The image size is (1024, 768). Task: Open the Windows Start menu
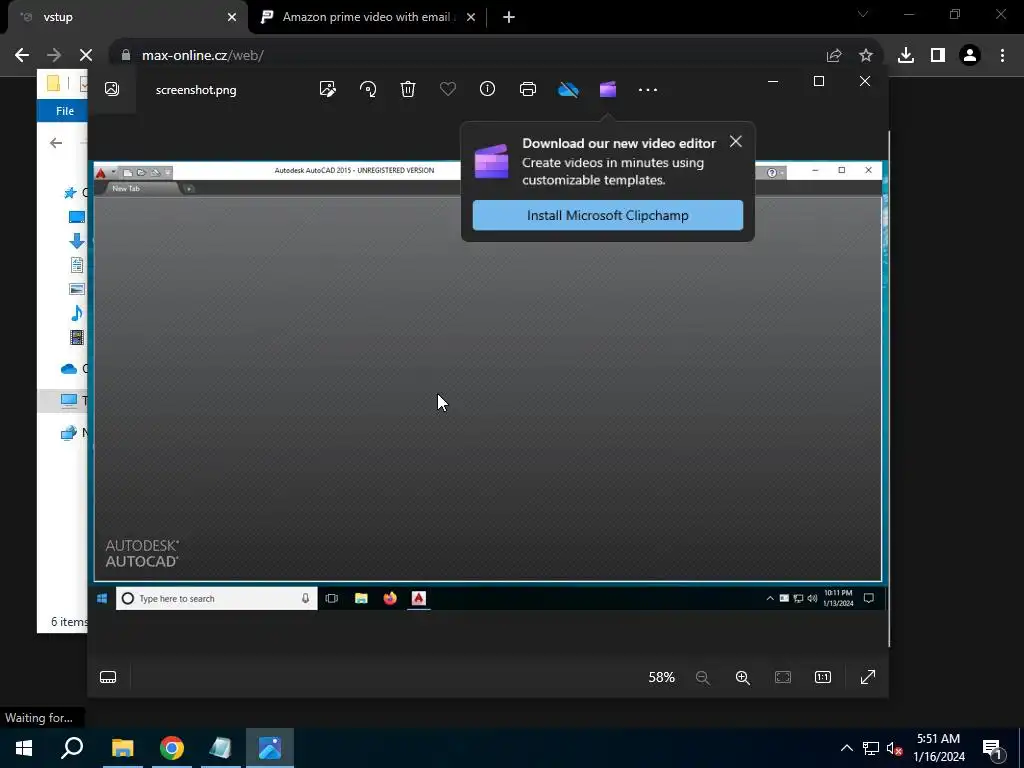[x=24, y=748]
